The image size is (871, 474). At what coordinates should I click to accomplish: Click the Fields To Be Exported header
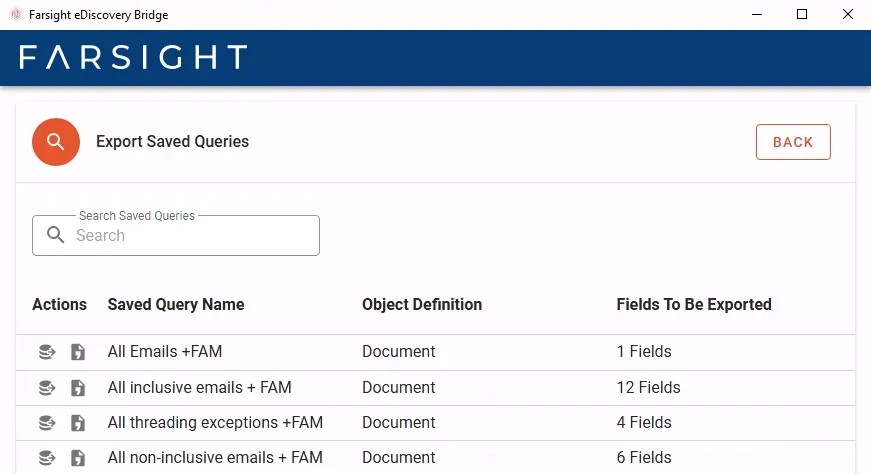coord(694,305)
